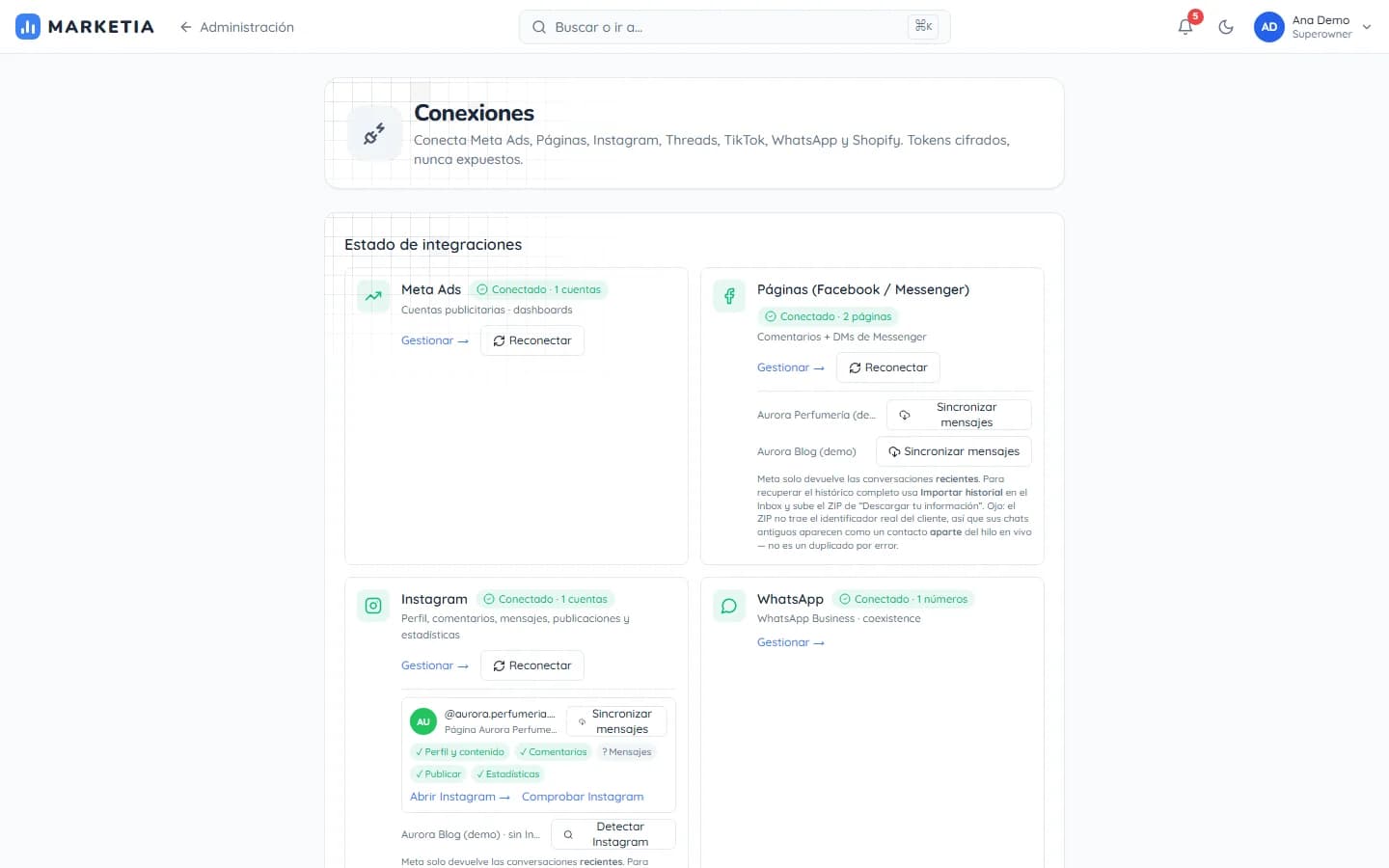The height and width of the screenshot is (868, 1389).
Task: Focus the Buscar o ir a search field
Action: click(734, 27)
